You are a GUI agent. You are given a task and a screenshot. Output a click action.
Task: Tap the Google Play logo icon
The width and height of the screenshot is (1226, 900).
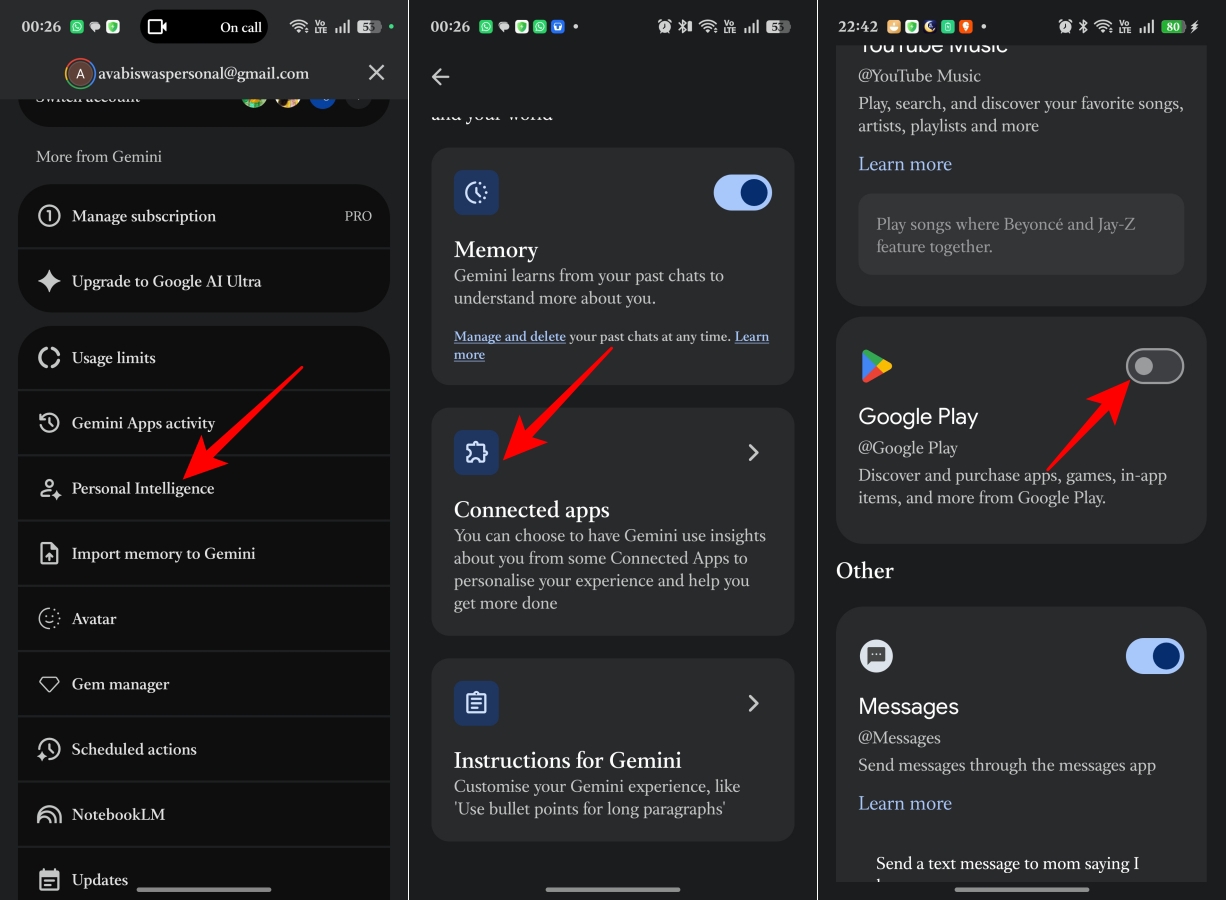tap(876, 367)
